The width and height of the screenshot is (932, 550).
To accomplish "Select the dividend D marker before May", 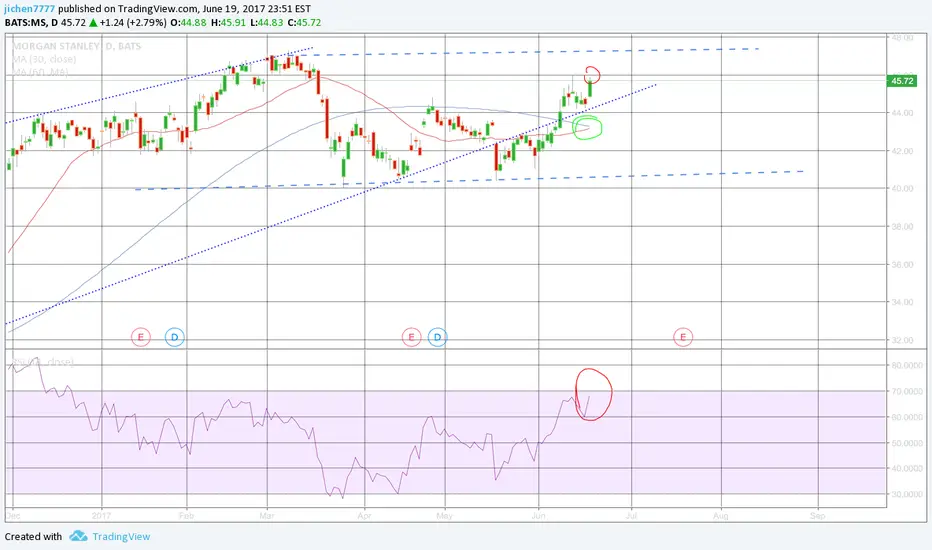I will click(x=437, y=337).
